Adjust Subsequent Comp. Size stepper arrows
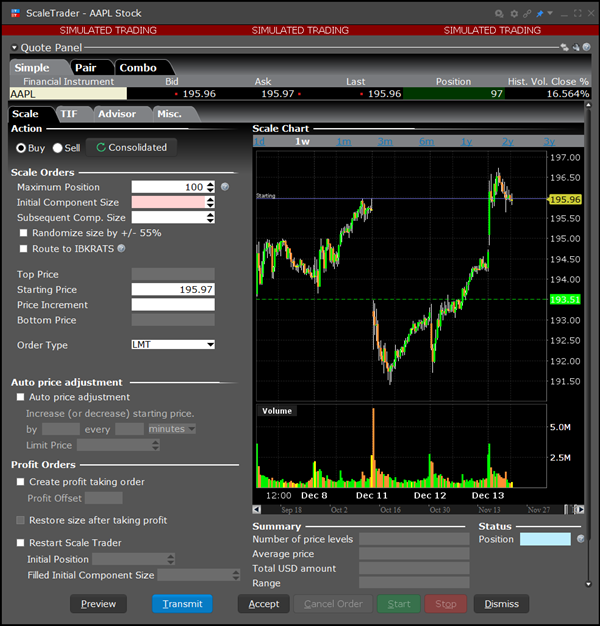 click(x=210, y=217)
